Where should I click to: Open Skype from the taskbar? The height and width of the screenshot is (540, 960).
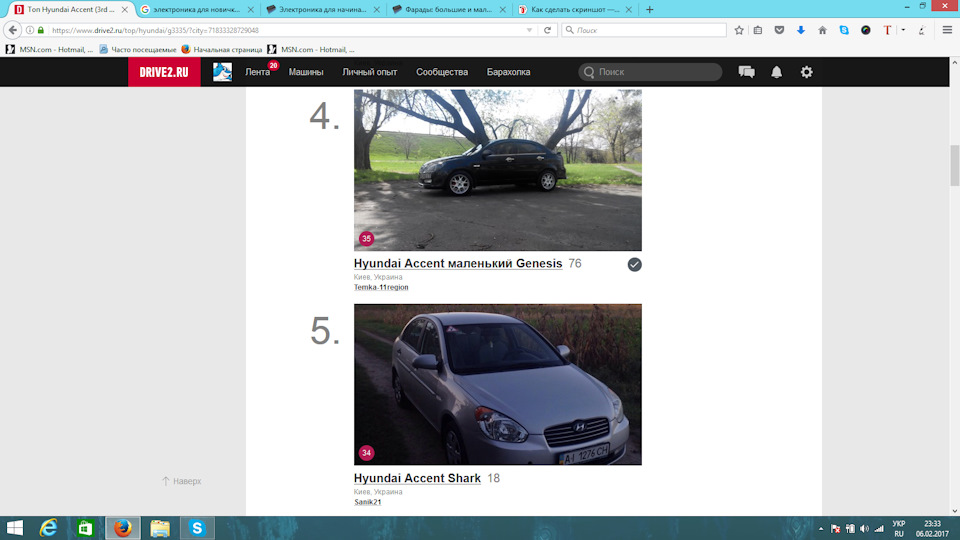(x=197, y=528)
